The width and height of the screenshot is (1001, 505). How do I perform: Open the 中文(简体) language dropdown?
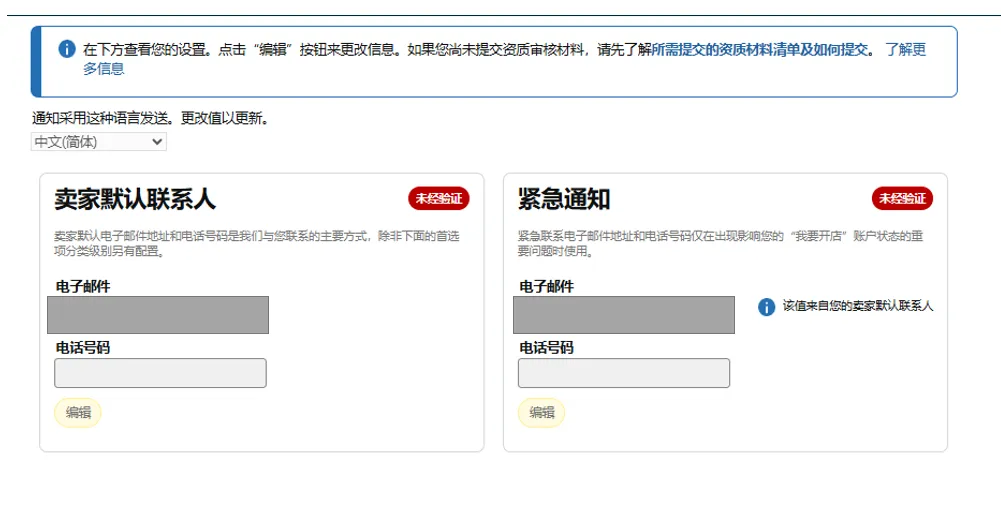point(99,142)
